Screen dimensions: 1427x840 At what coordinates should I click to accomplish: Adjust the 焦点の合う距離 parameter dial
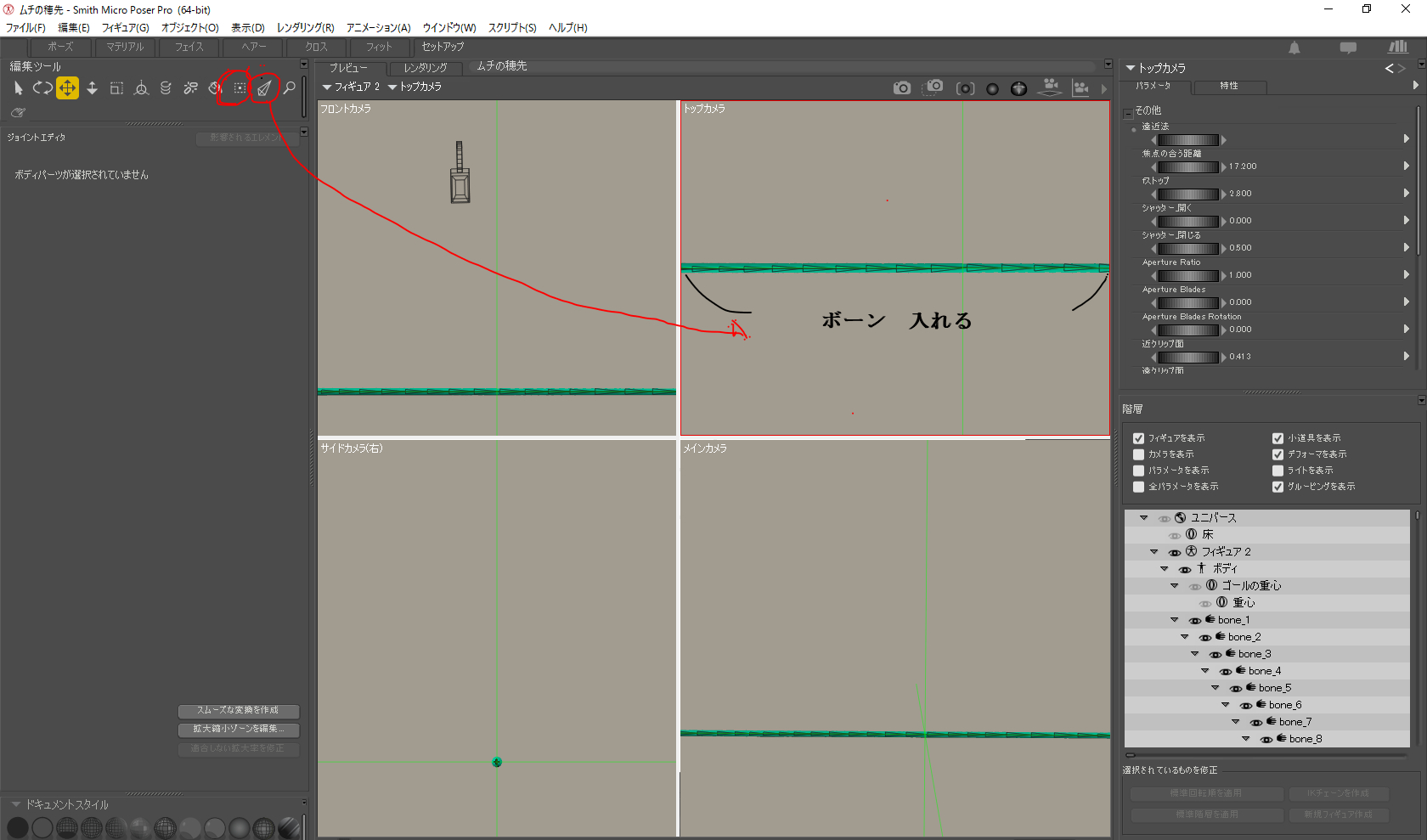coord(1188,166)
